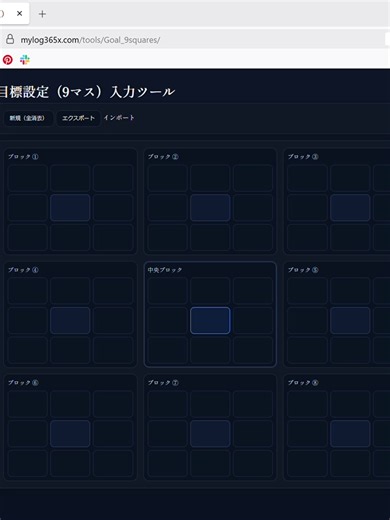Click the インポート button
The image size is (390, 520).
[x=119, y=118]
